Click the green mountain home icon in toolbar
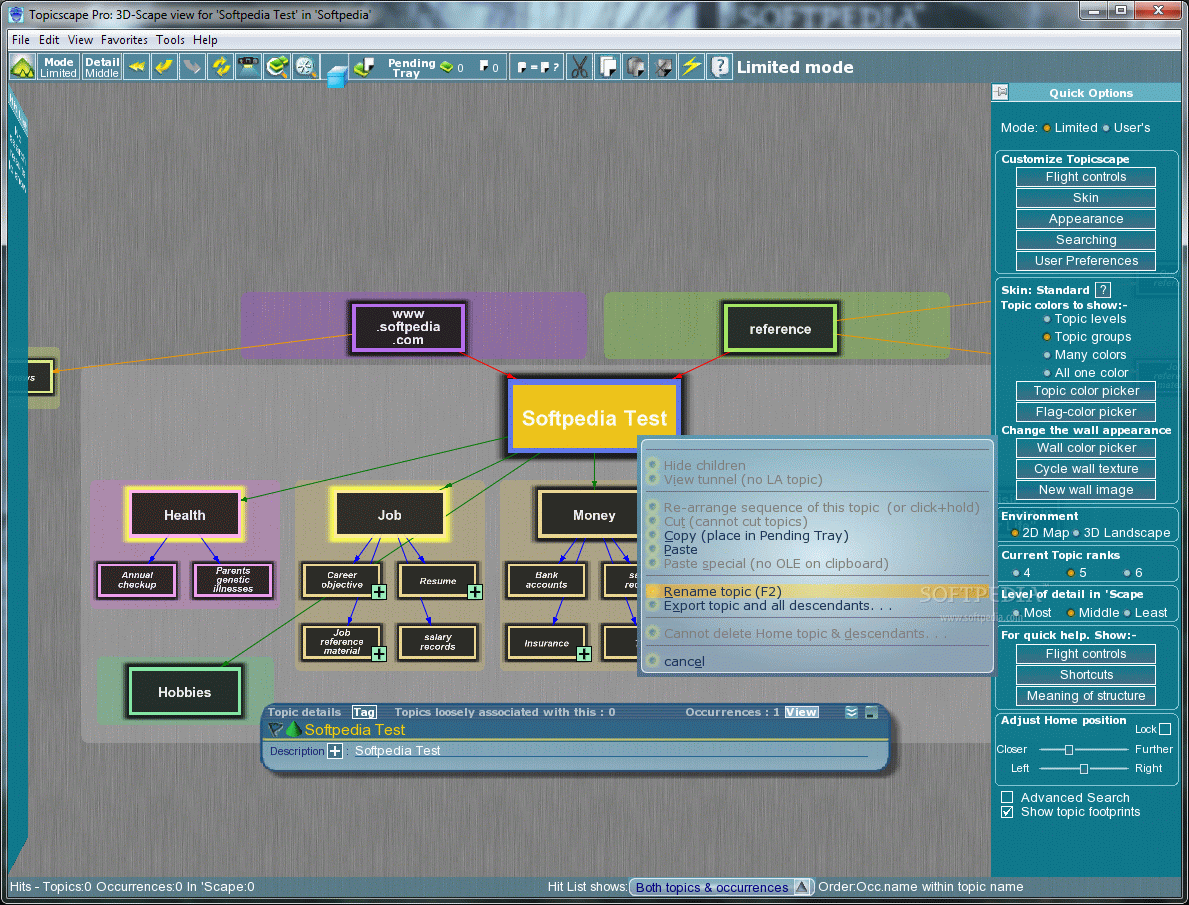The image size is (1189, 905). point(22,68)
